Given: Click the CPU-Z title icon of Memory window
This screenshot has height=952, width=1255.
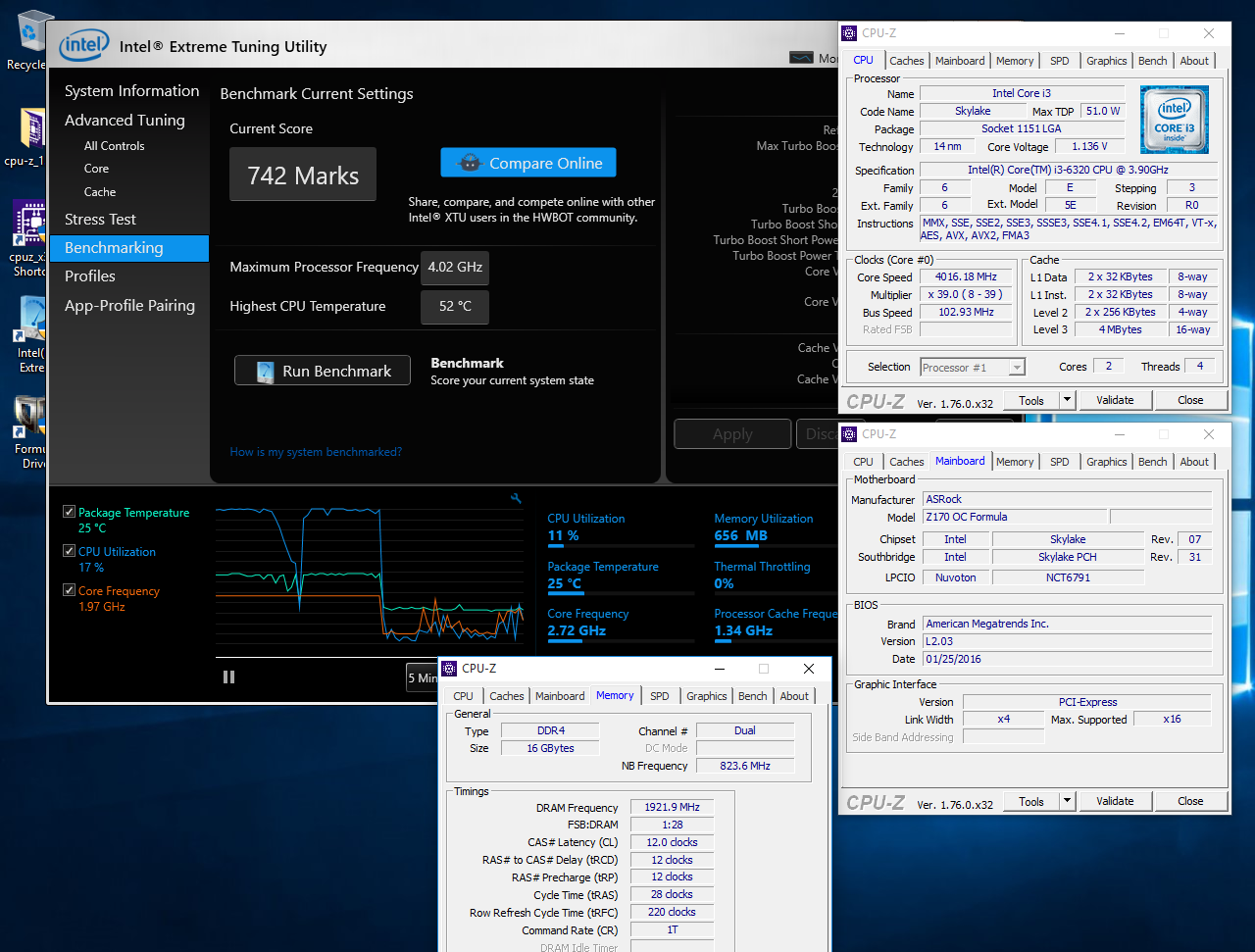Looking at the screenshot, I should tap(449, 669).
